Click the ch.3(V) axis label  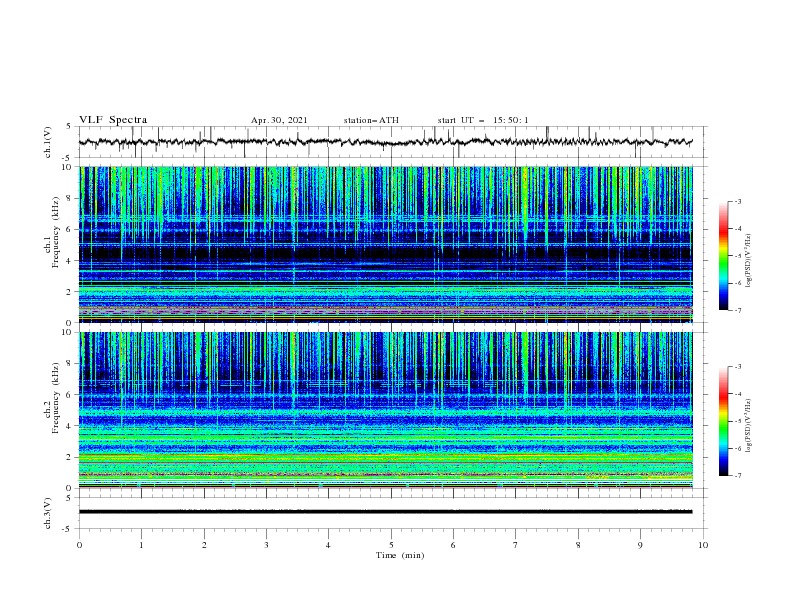point(48,513)
